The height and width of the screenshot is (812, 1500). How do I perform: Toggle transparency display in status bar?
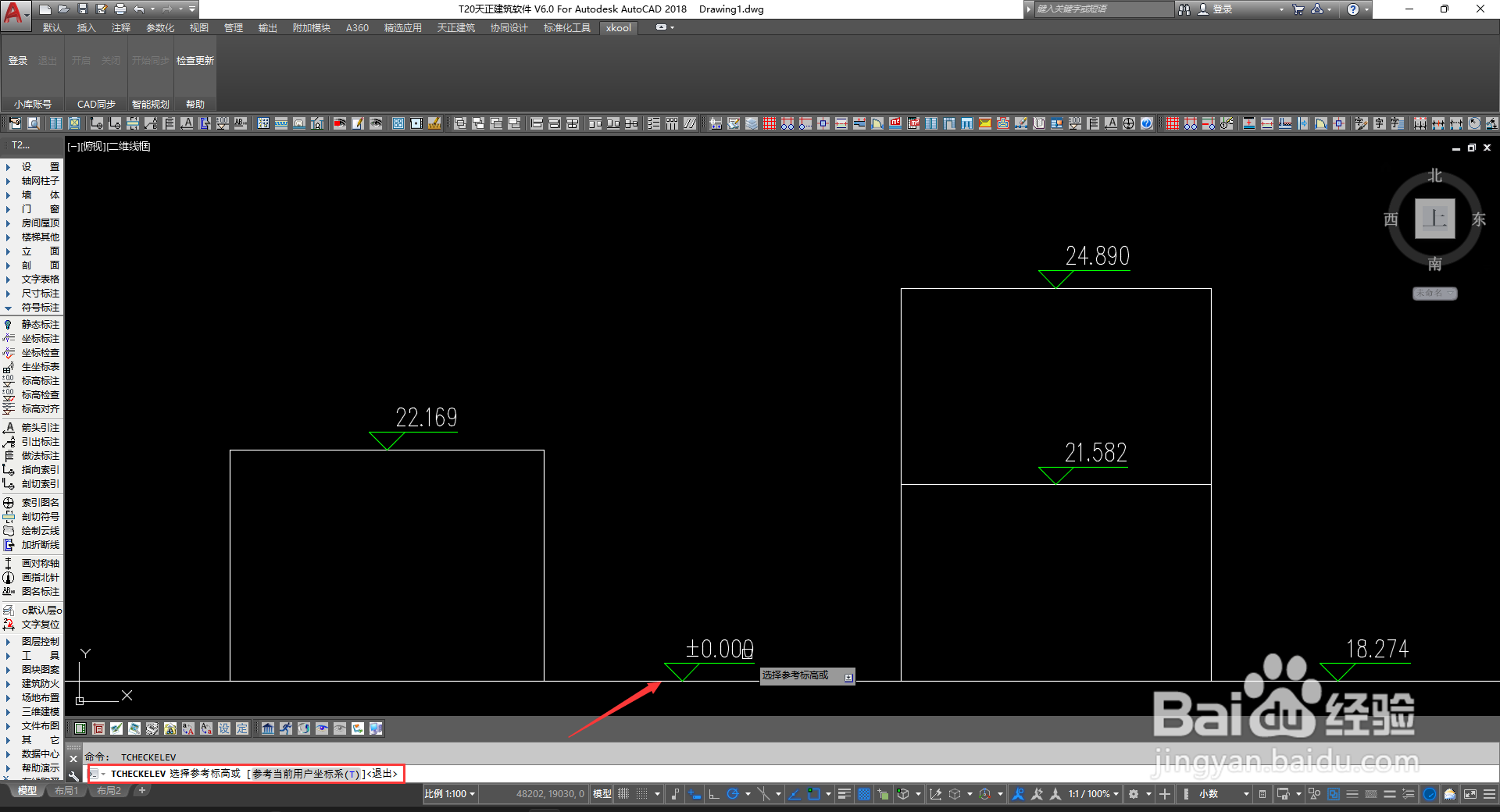(x=864, y=794)
